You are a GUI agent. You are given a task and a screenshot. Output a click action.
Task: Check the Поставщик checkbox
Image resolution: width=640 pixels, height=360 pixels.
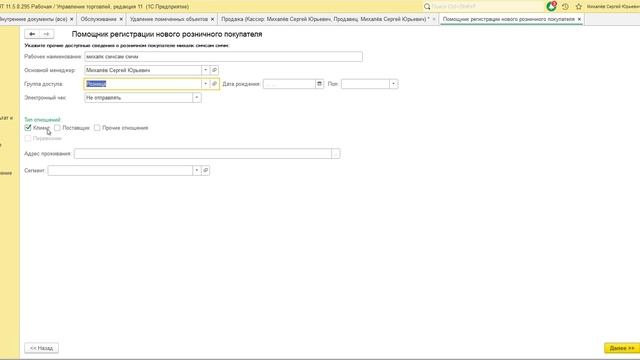[57, 128]
